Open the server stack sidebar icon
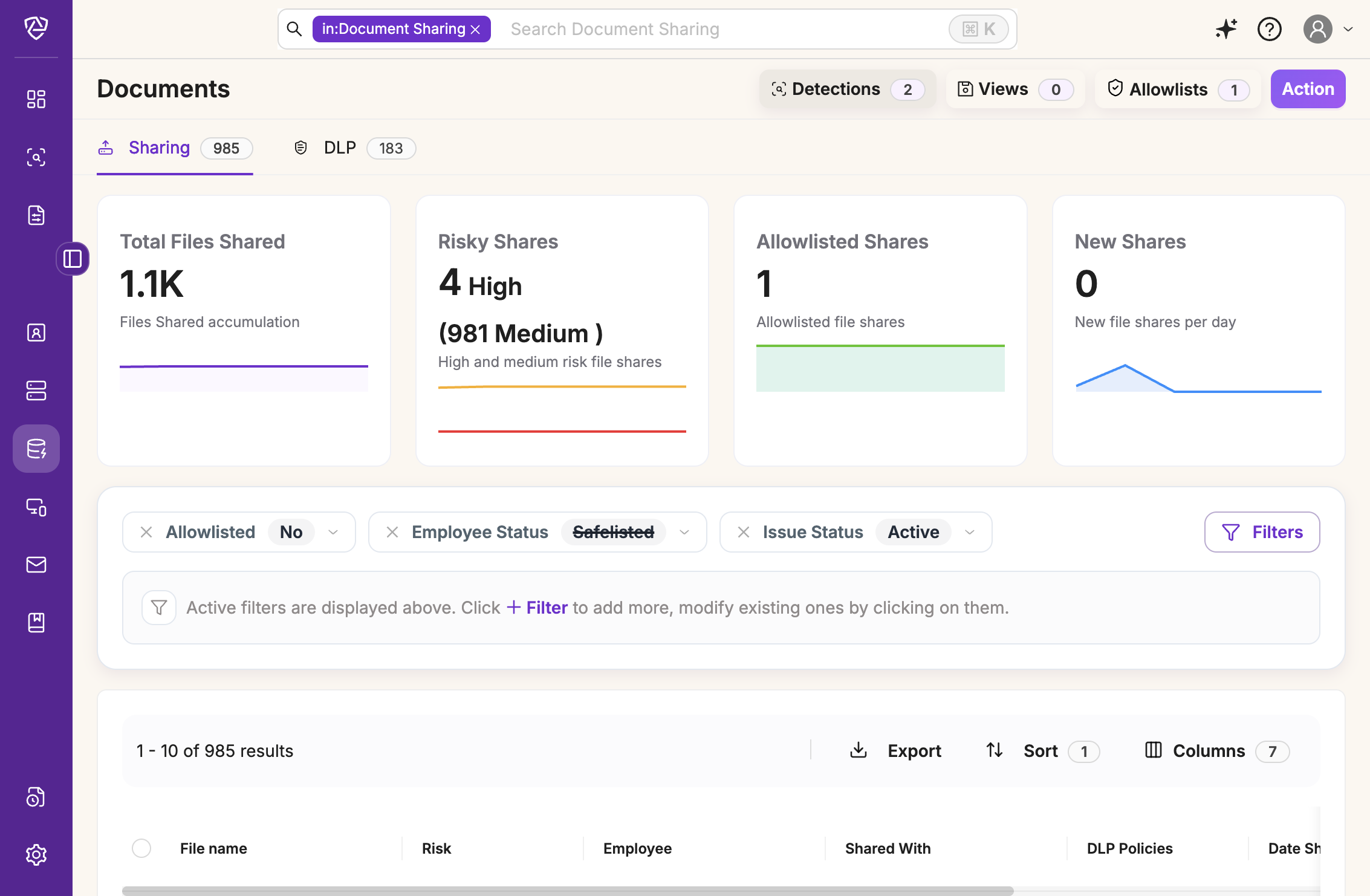This screenshot has height=896, width=1370. click(36, 391)
